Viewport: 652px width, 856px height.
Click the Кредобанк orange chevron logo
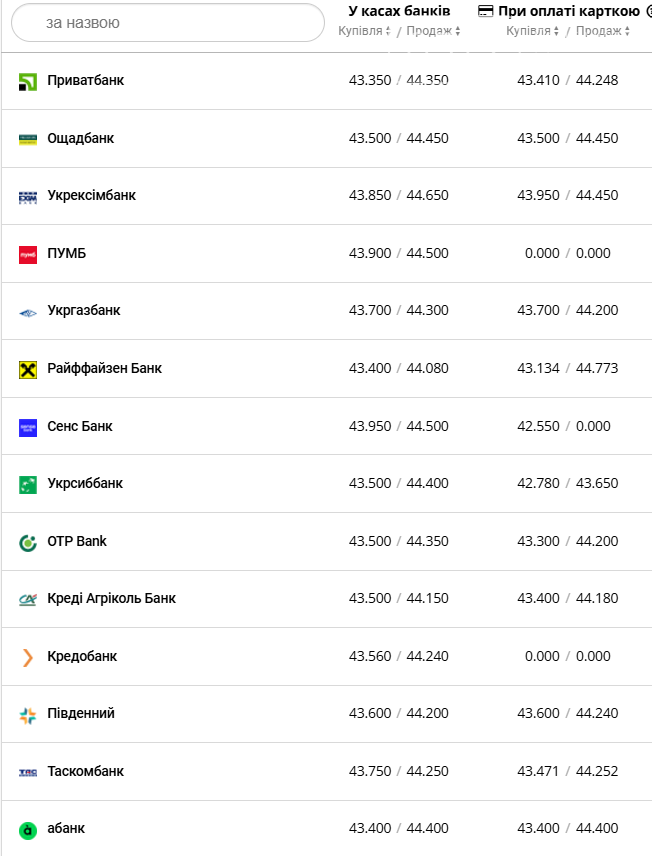point(28,658)
